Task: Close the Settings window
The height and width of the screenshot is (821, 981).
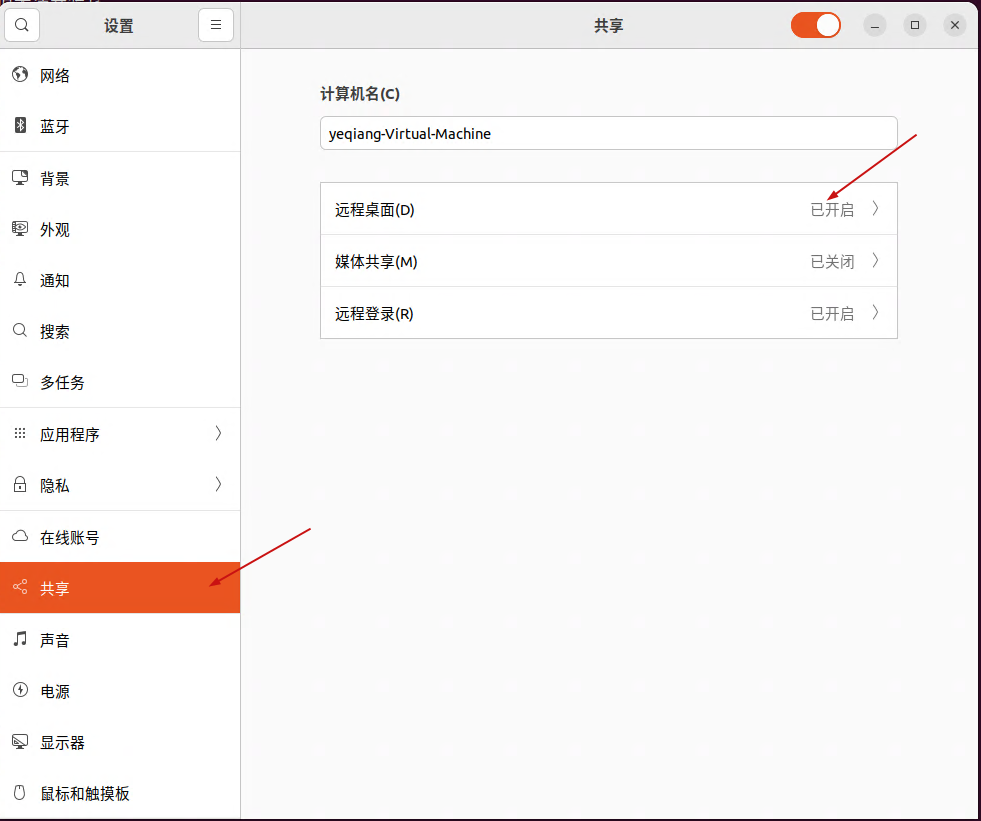Action: tap(955, 25)
